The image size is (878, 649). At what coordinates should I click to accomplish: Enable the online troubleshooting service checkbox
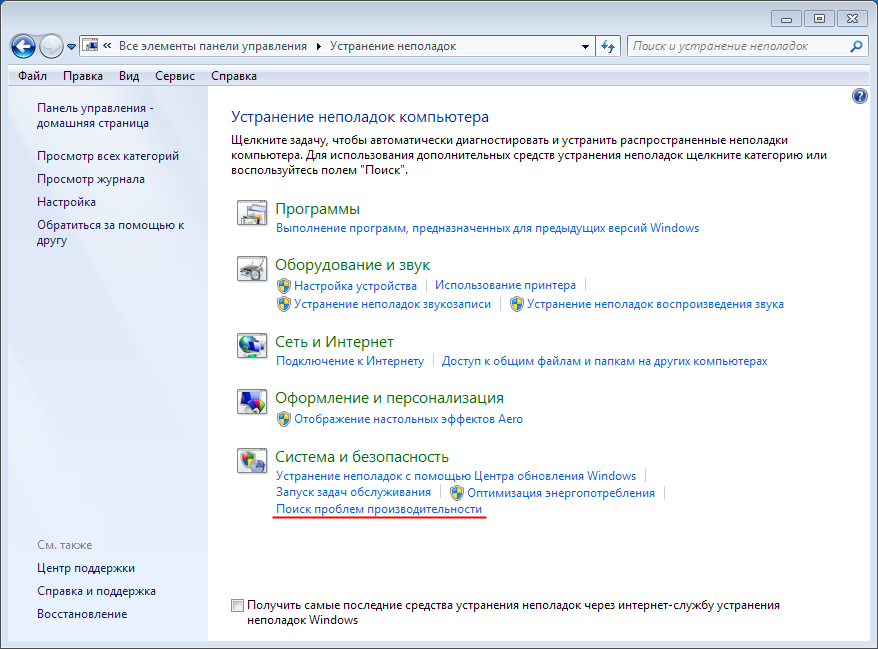point(237,606)
